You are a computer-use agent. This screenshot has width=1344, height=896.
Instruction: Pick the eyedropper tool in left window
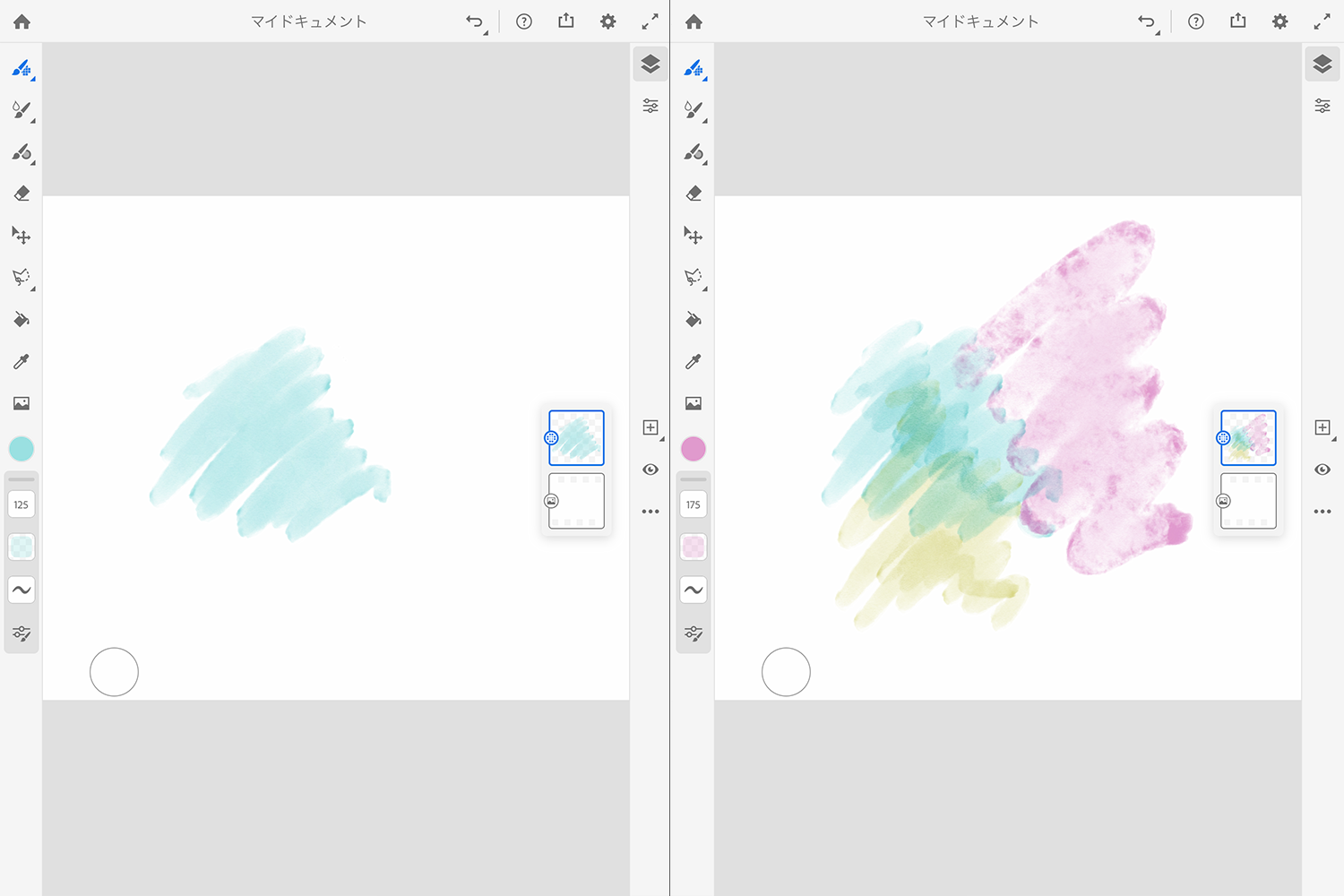(x=22, y=361)
